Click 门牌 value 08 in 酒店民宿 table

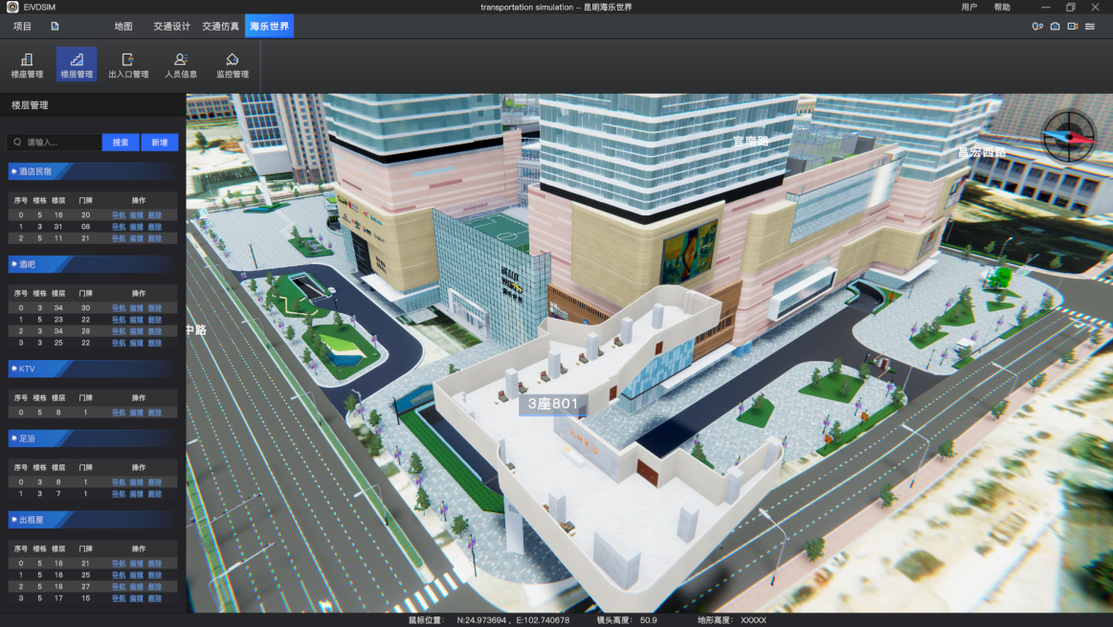pyautogui.click(x=85, y=227)
